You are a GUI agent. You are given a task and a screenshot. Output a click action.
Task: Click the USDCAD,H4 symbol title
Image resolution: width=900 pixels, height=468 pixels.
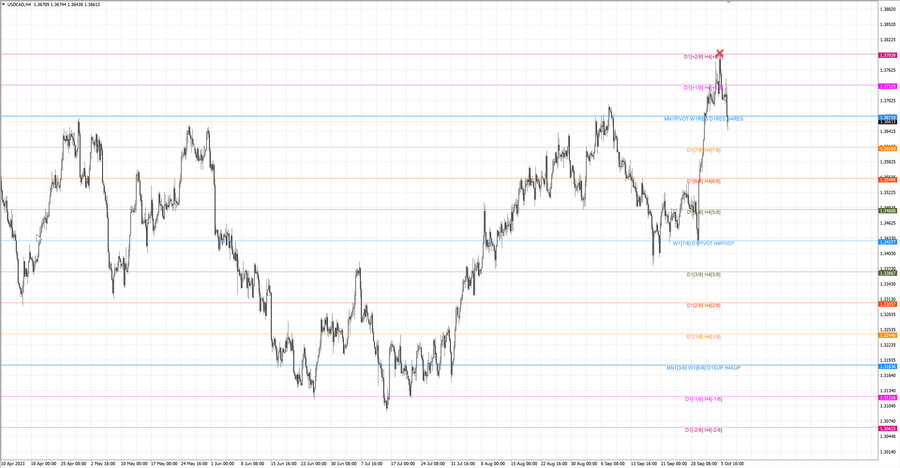[x=19, y=4]
